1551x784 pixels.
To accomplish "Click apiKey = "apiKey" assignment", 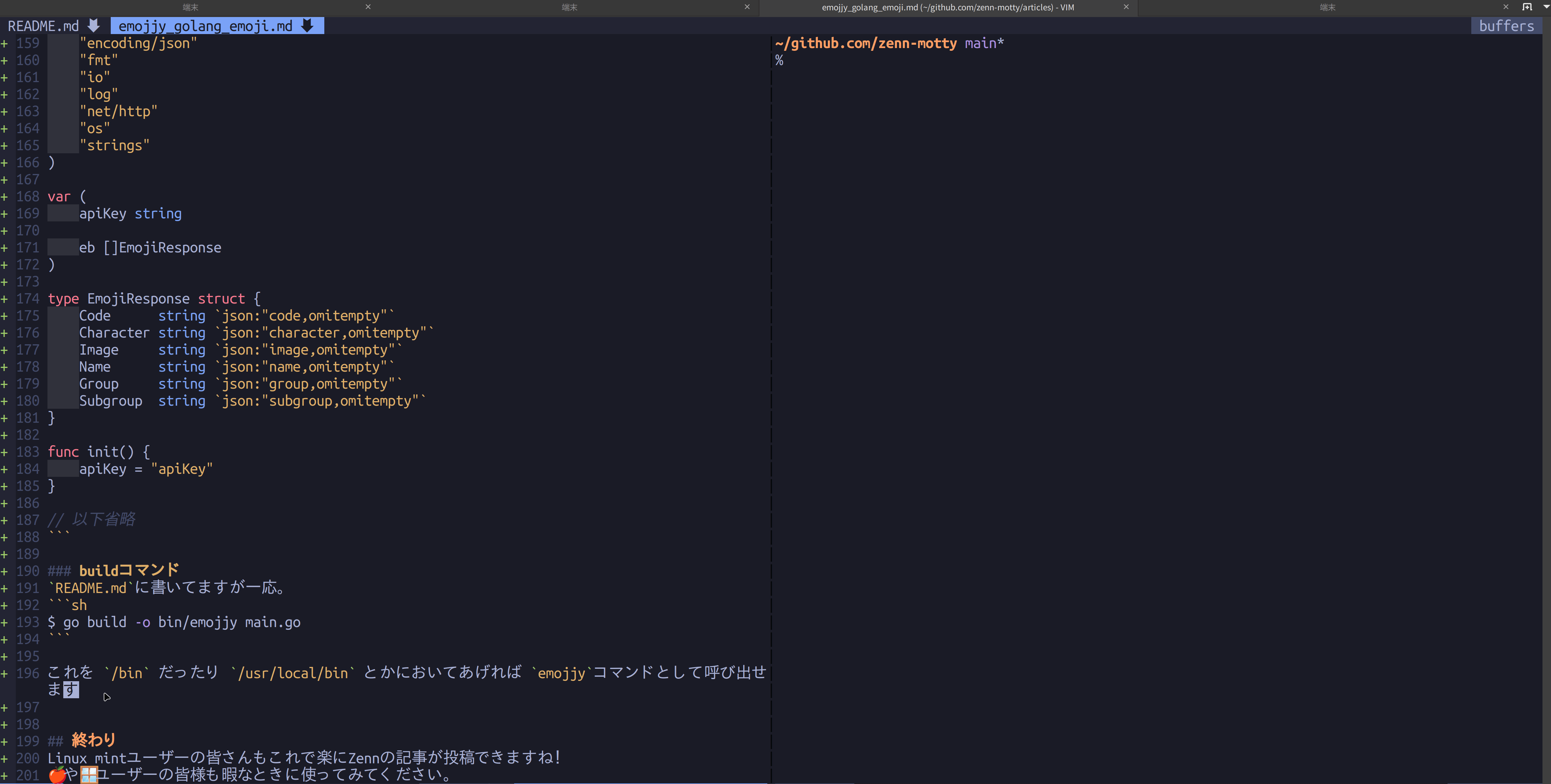I will 146,469.
